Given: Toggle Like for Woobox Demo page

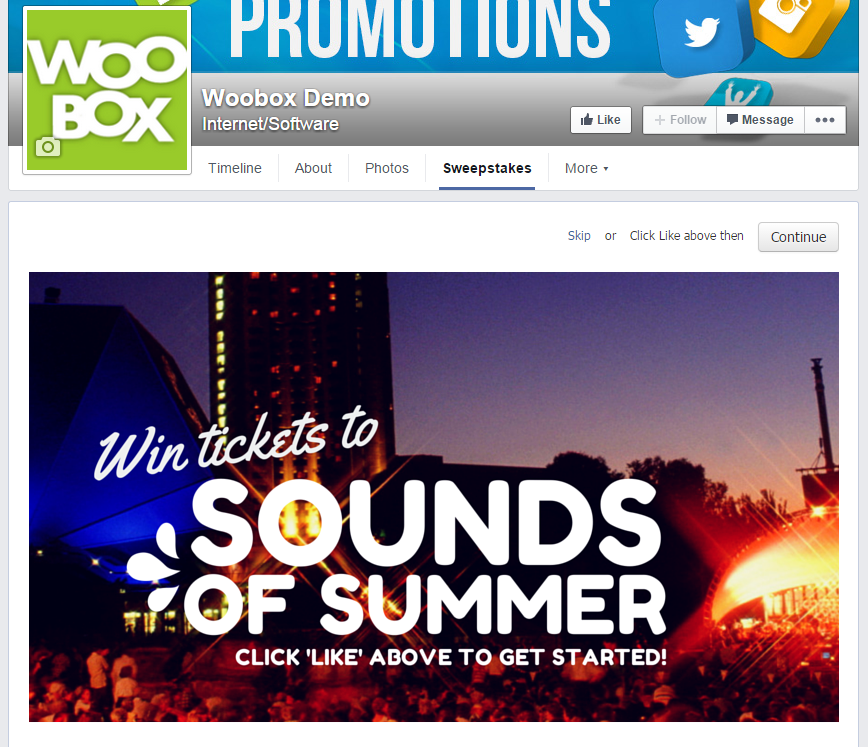Looking at the screenshot, I should pyautogui.click(x=601, y=120).
